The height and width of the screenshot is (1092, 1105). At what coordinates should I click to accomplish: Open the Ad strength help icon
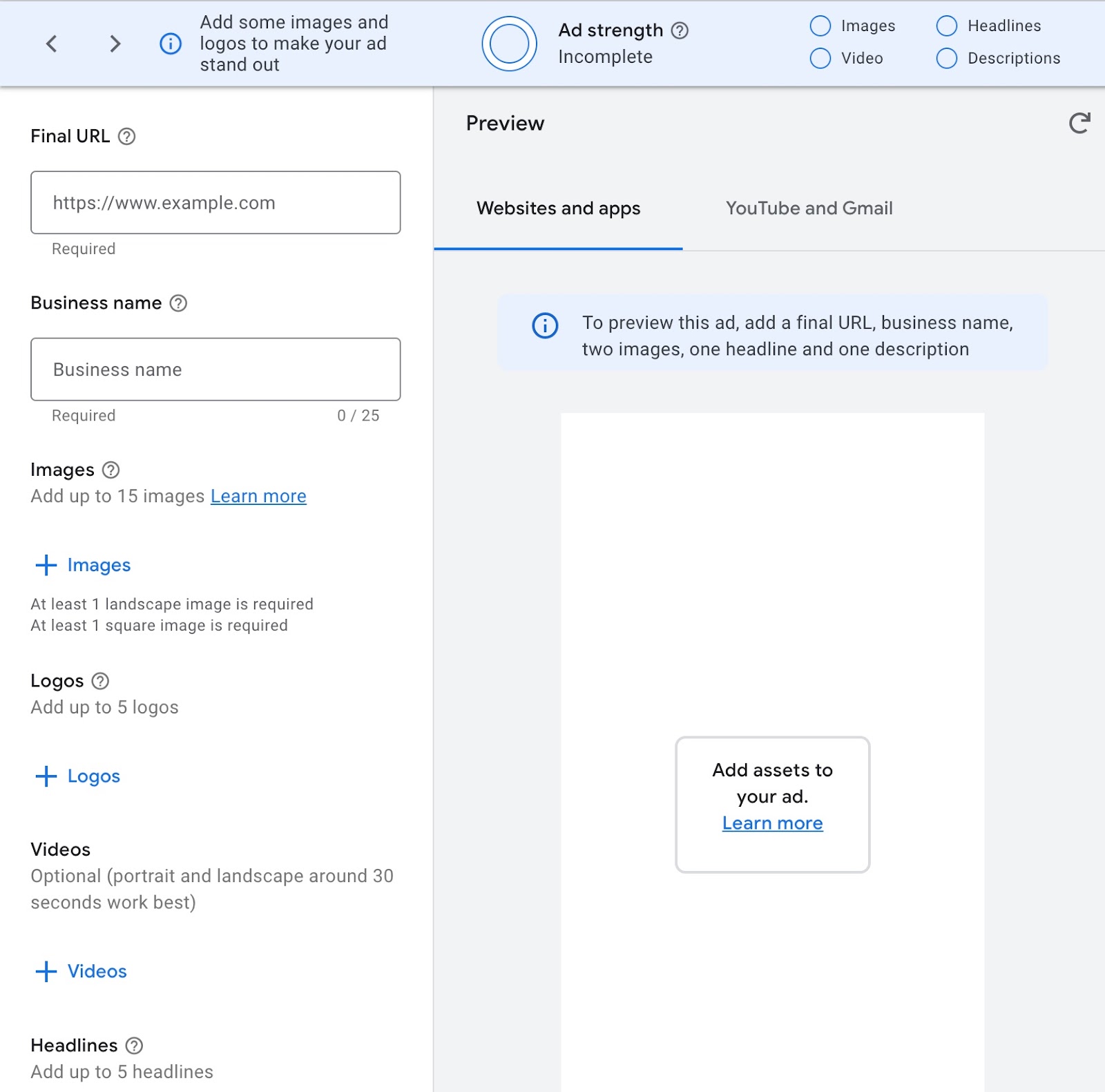click(680, 30)
